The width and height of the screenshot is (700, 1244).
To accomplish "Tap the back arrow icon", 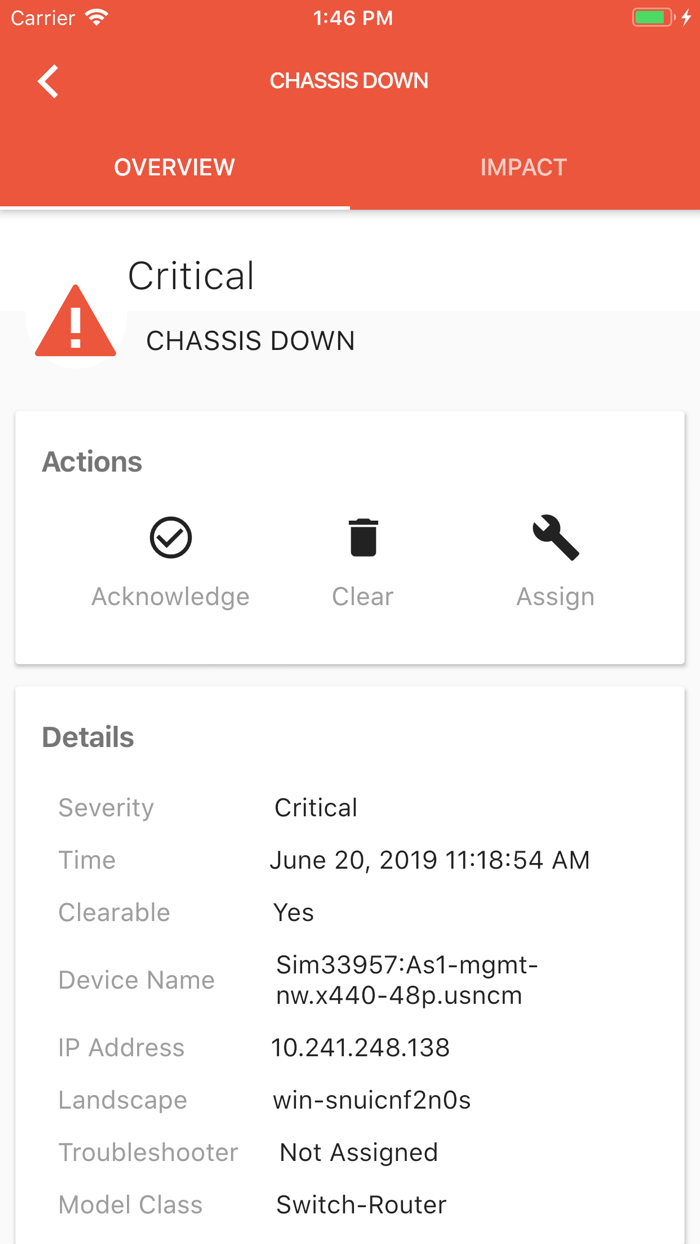I will point(48,81).
